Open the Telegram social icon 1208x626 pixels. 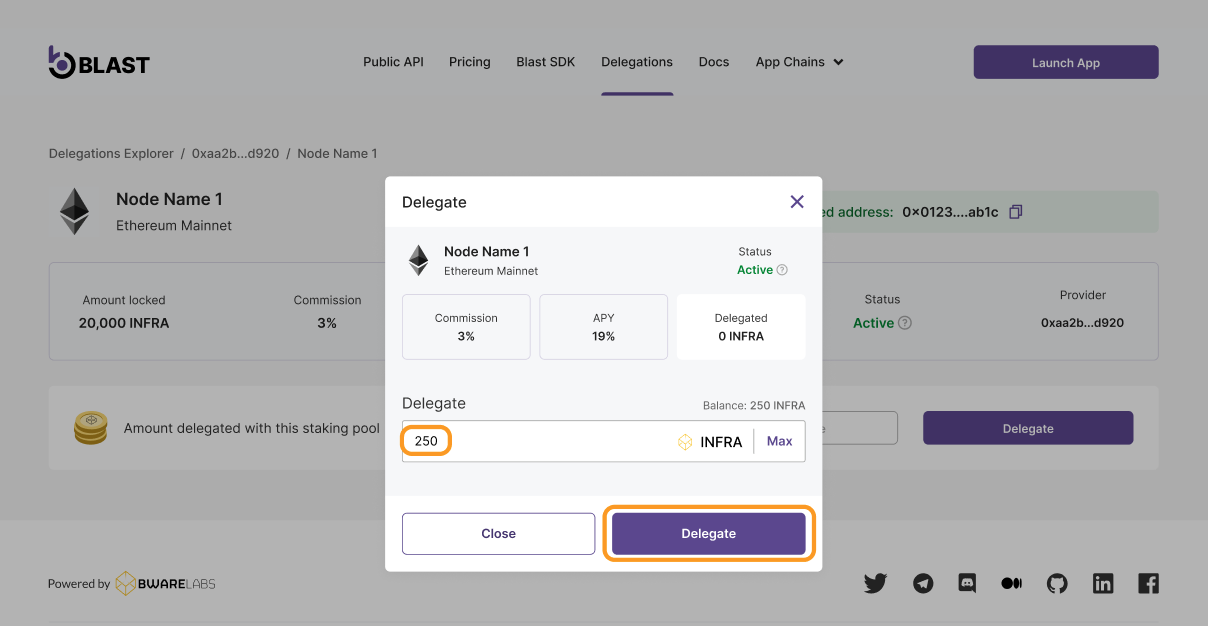tap(923, 583)
